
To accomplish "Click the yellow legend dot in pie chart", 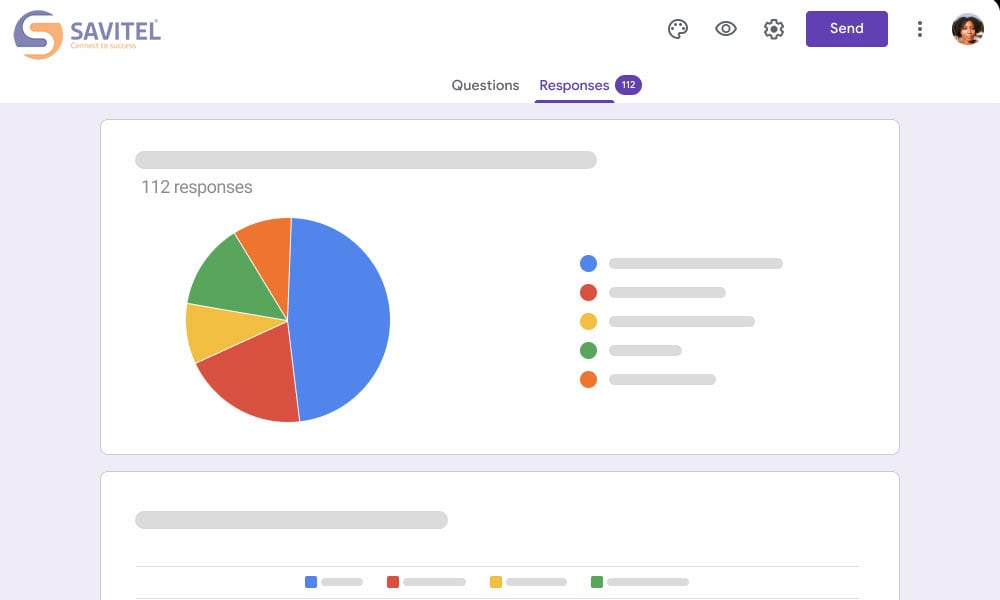I will point(588,321).
